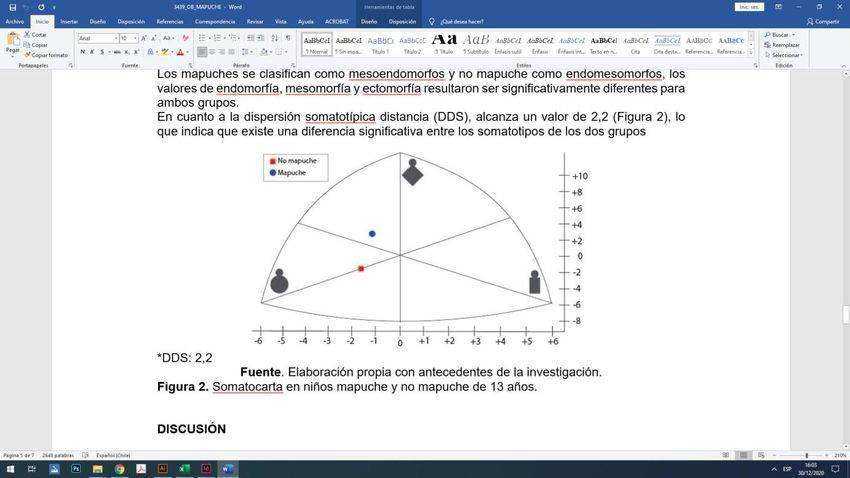This screenshot has height=478, width=850.
Task: Toggle superscript formatting
Action: point(136,52)
